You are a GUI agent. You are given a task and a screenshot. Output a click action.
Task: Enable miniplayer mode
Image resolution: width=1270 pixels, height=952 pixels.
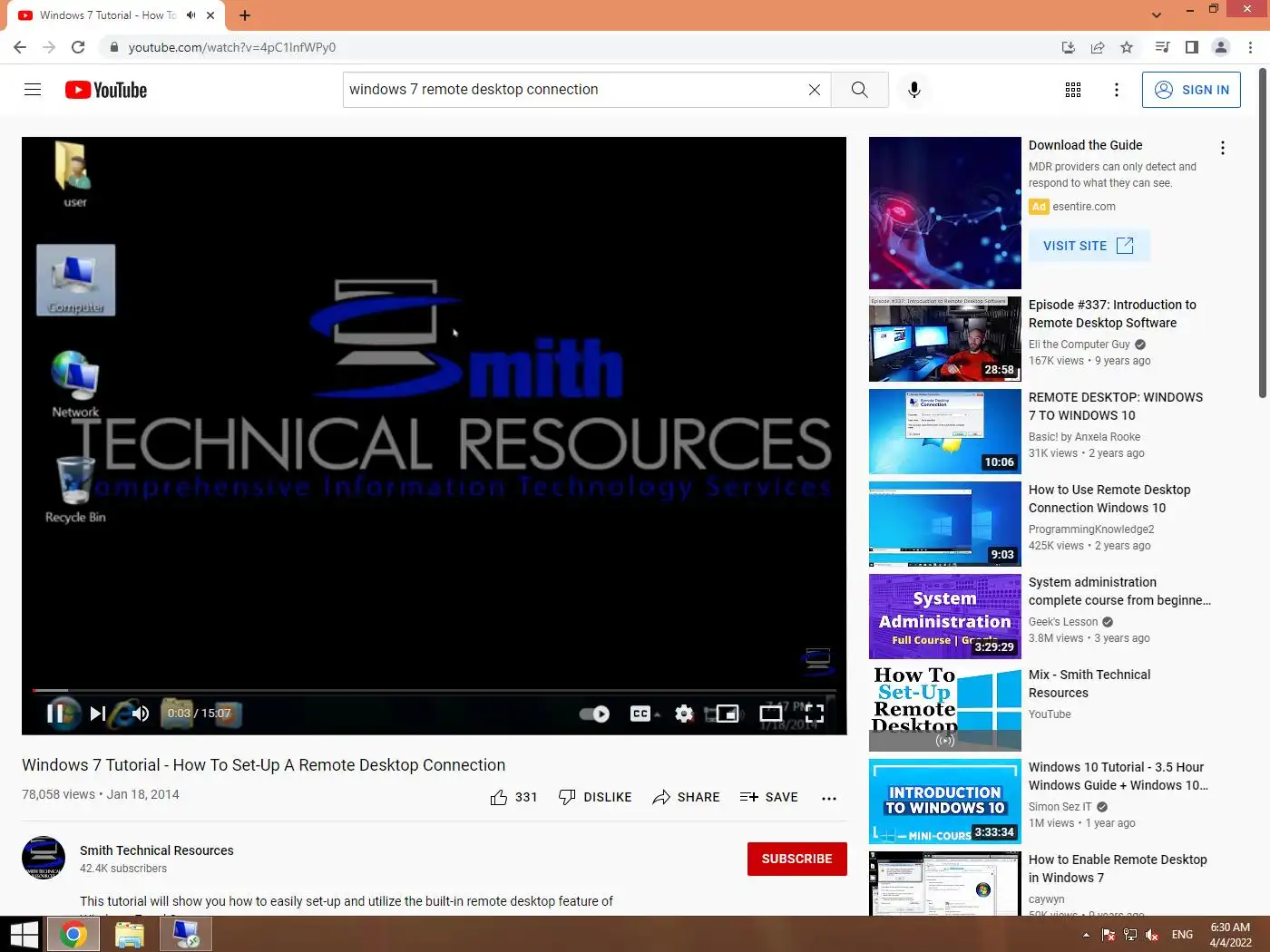click(x=728, y=714)
